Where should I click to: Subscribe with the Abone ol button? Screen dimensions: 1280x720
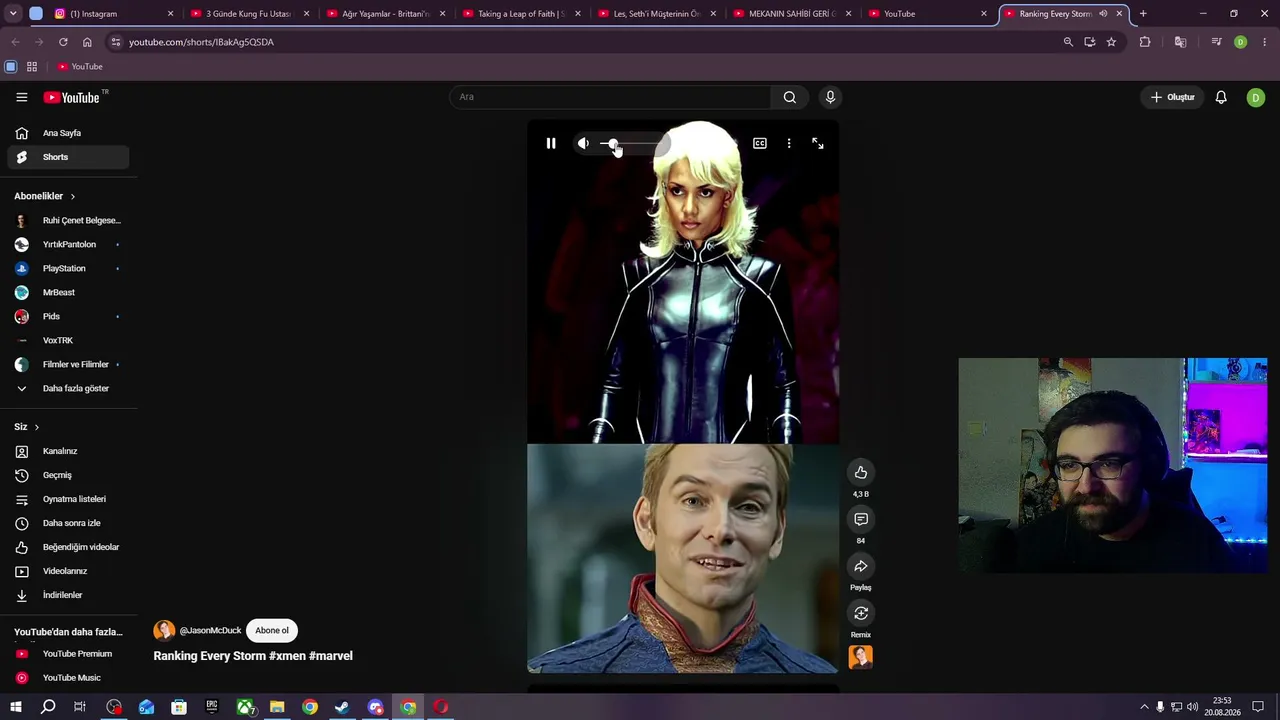tap(272, 630)
